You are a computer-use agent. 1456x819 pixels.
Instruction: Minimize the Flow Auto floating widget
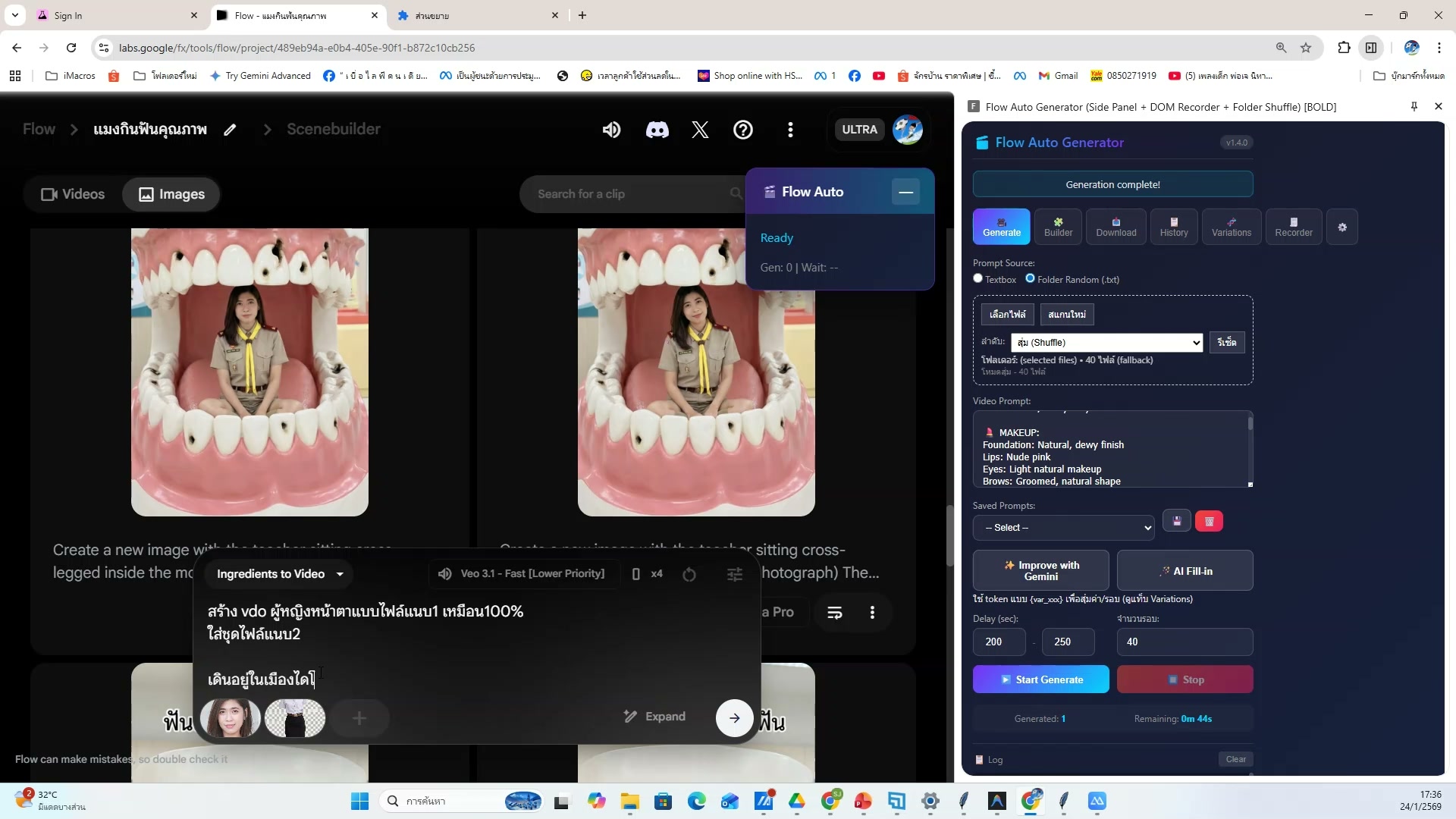(x=905, y=192)
